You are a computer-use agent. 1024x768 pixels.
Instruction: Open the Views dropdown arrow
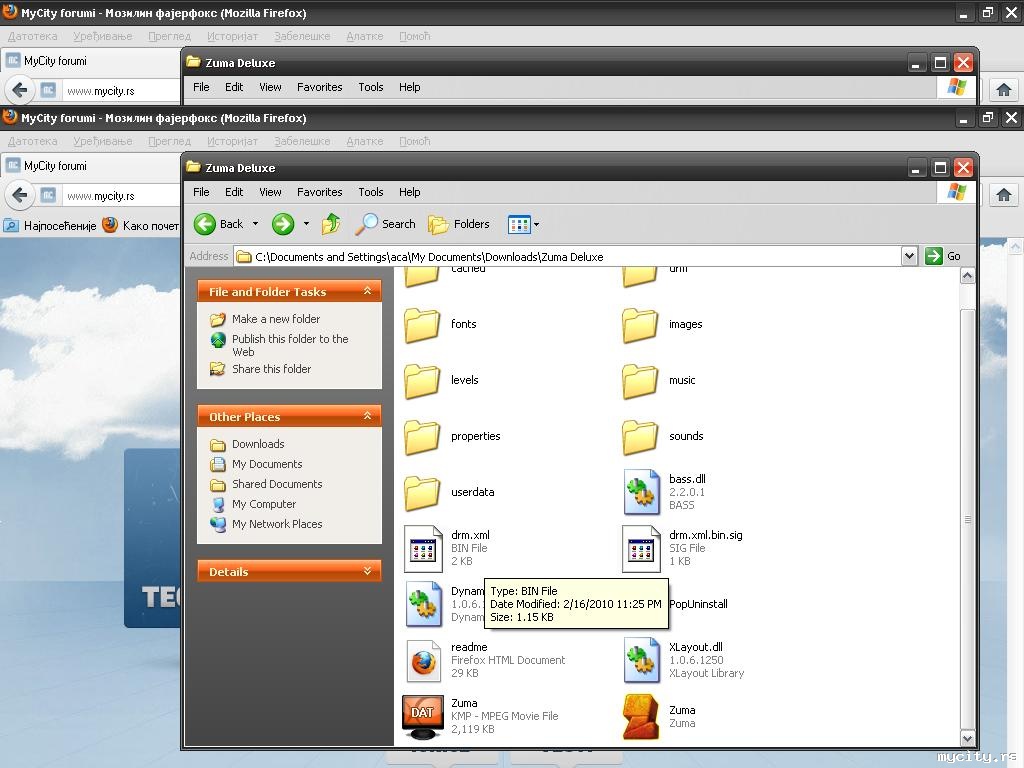(537, 225)
